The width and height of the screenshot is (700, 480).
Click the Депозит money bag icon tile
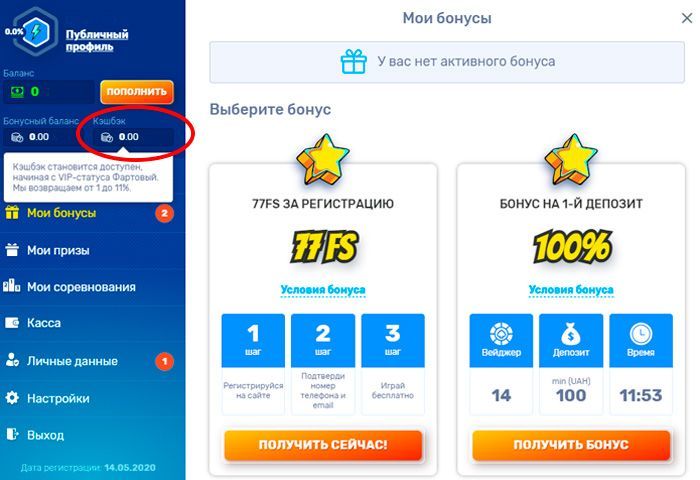(571, 340)
